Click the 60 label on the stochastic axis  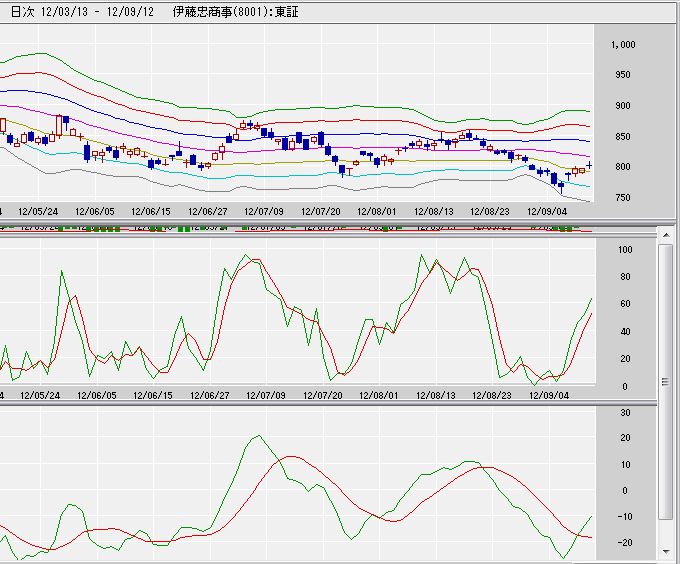click(625, 304)
